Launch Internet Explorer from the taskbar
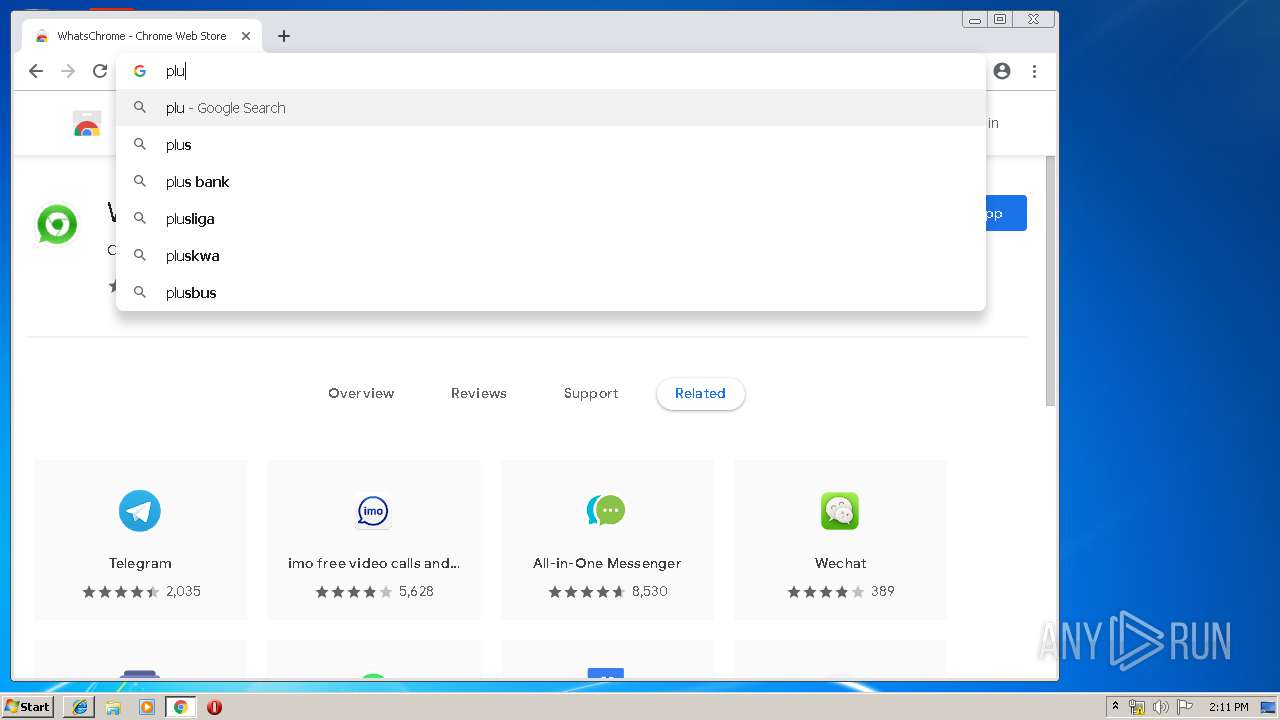Viewport: 1280px width, 720px height. coord(79,707)
